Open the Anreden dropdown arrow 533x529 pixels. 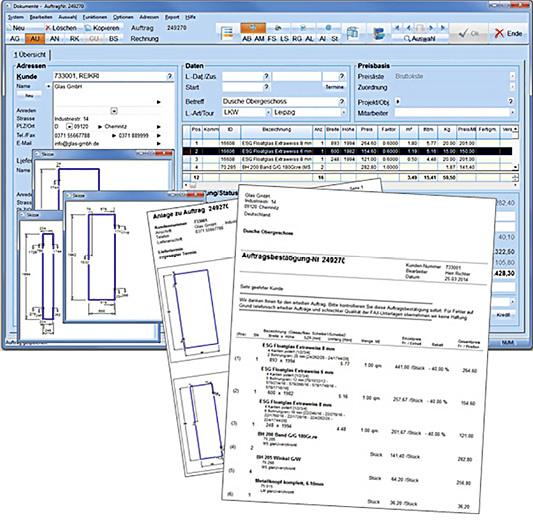(114, 111)
